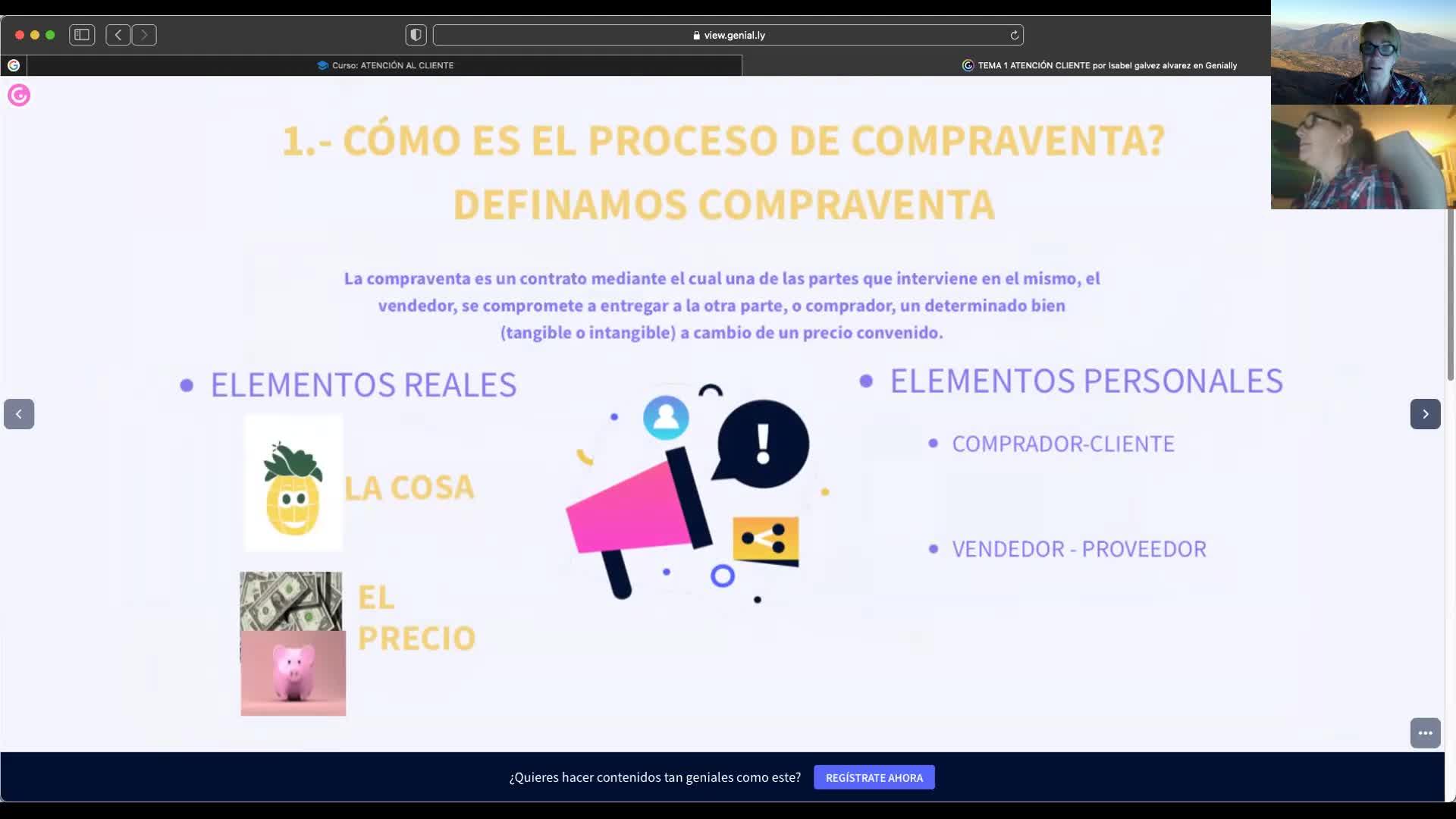Select the TEMA 1 ATENCIÓN CLIENTE tab

click(x=1100, y=65)
